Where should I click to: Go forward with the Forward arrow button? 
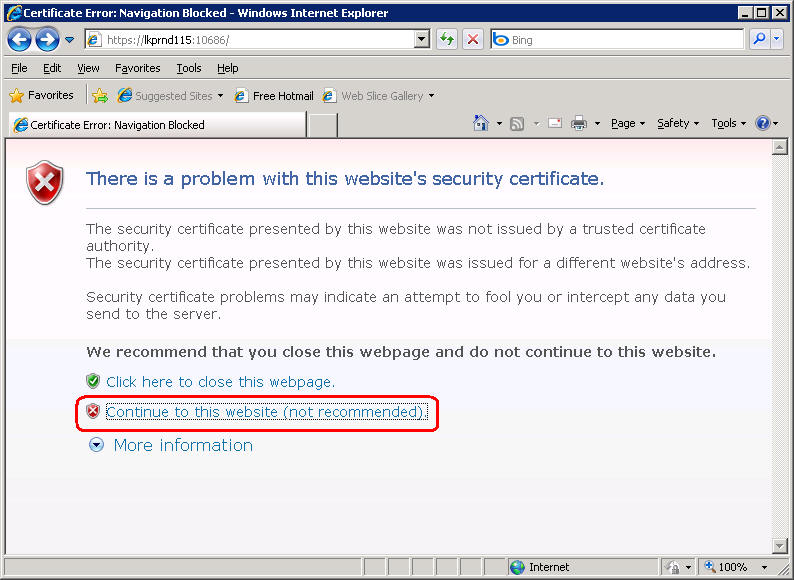[47, 40]
